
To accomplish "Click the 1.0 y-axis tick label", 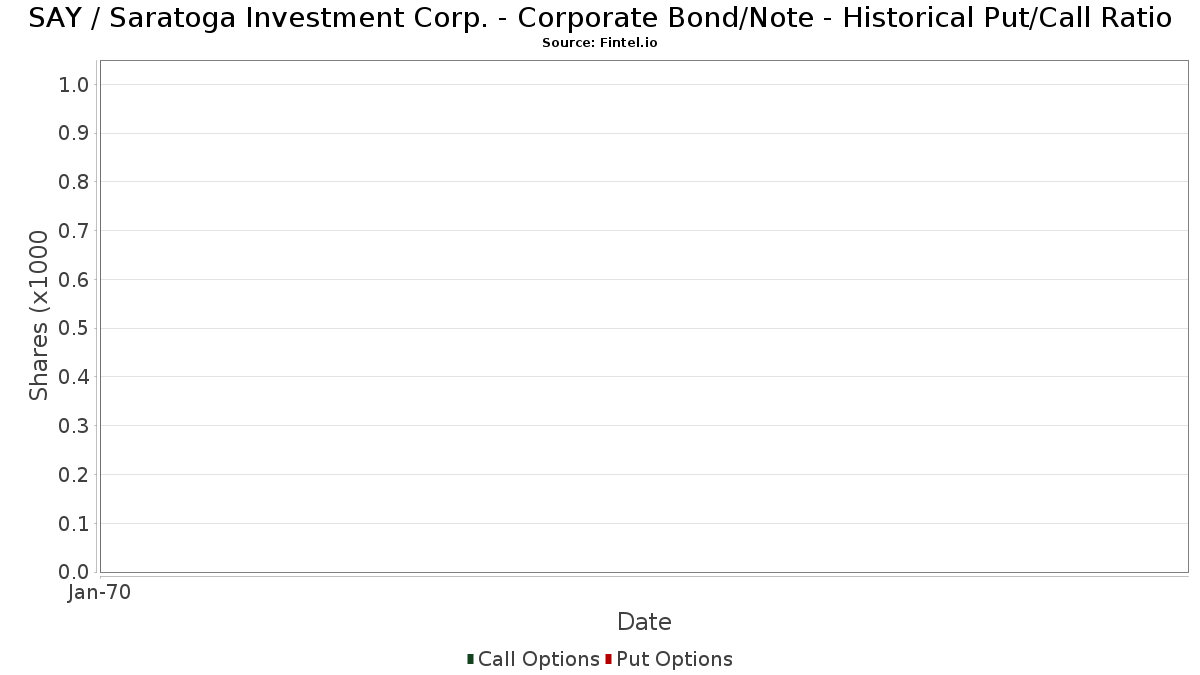I will pos(74,85).
